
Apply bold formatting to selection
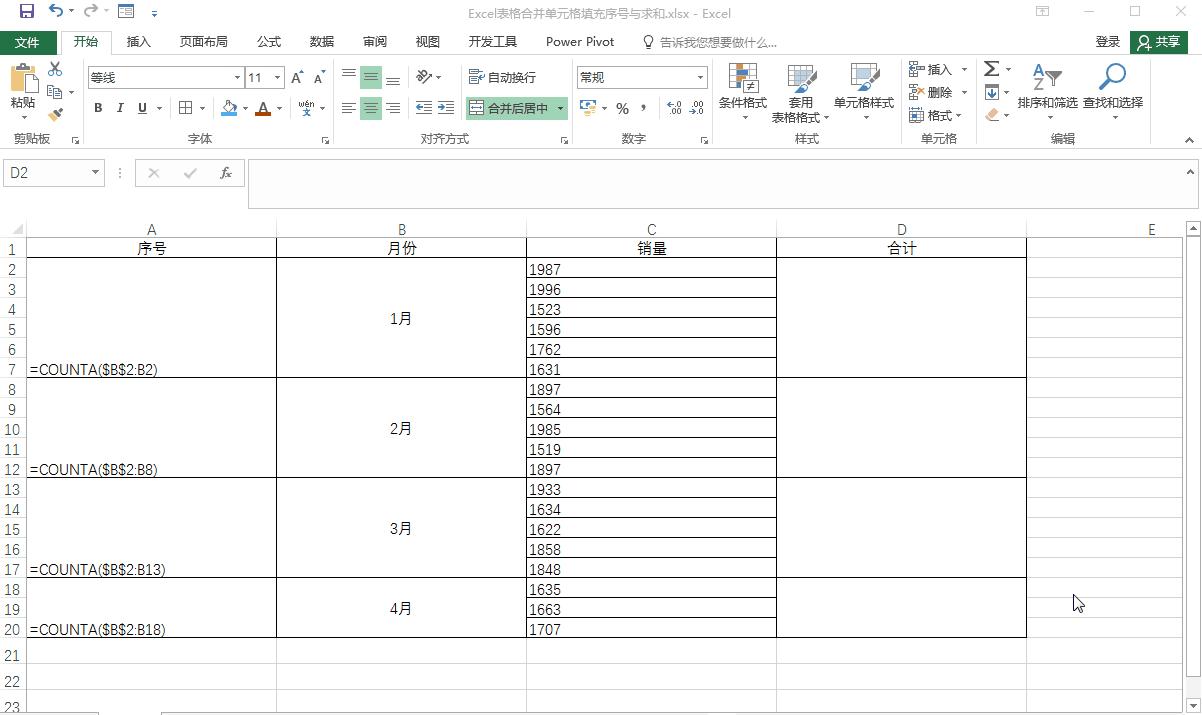point(98,108)
